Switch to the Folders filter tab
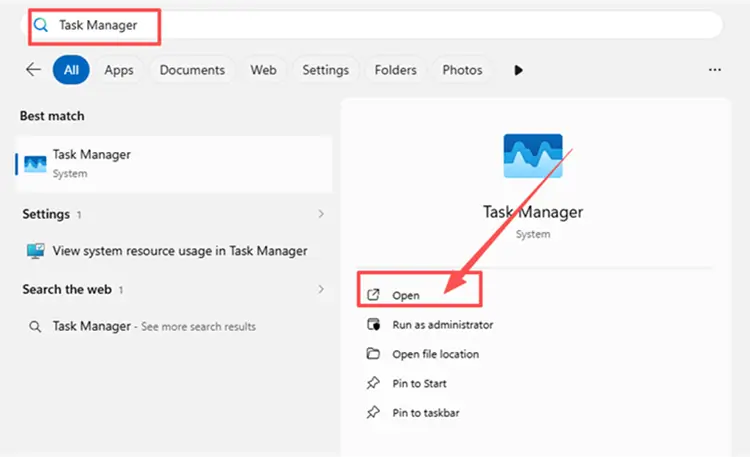Image resolution: width=750 pixels, height=457 pixels. pyautogui.click(x=396, y=70)
